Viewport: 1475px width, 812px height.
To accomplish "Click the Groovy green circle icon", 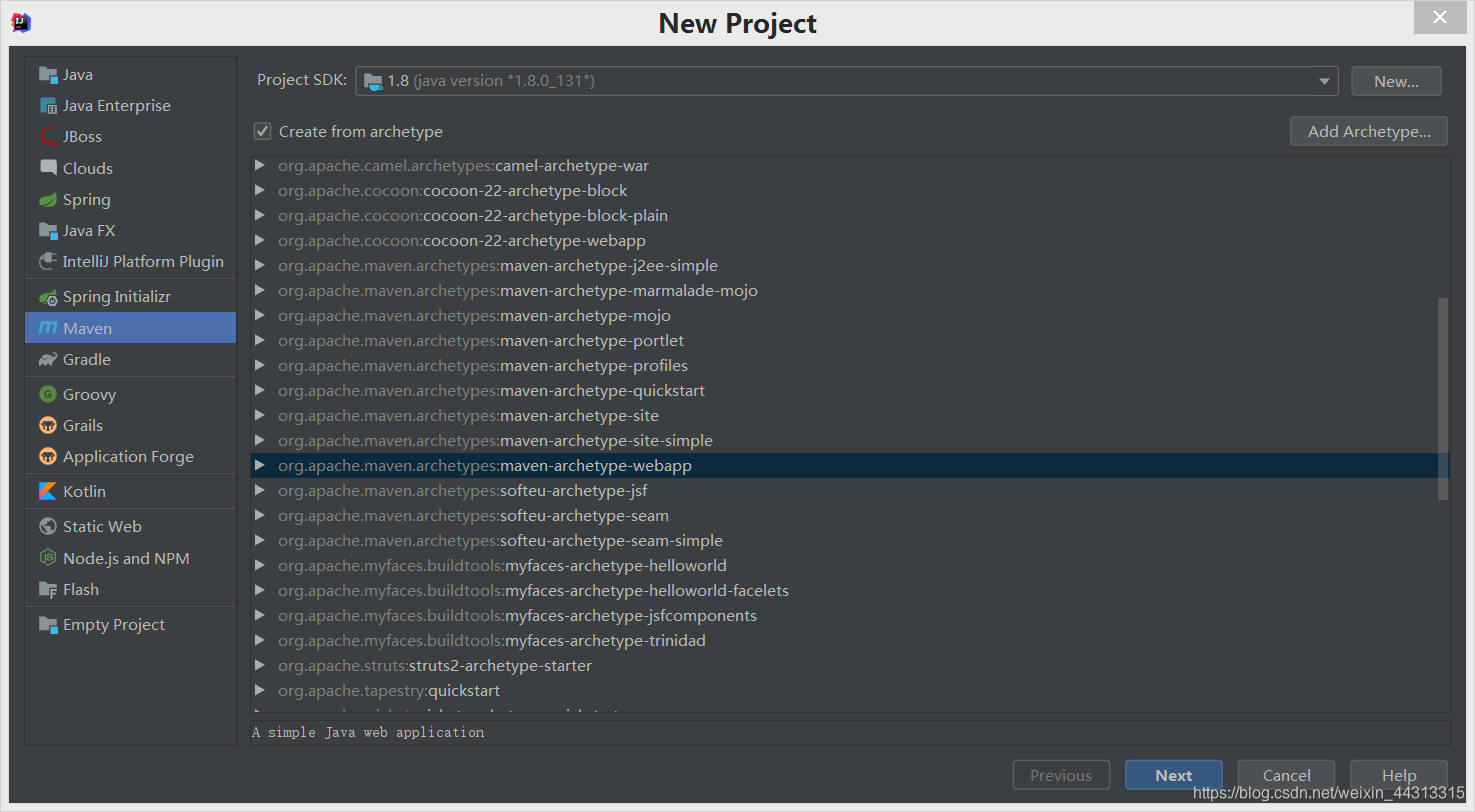I will 48,394.
